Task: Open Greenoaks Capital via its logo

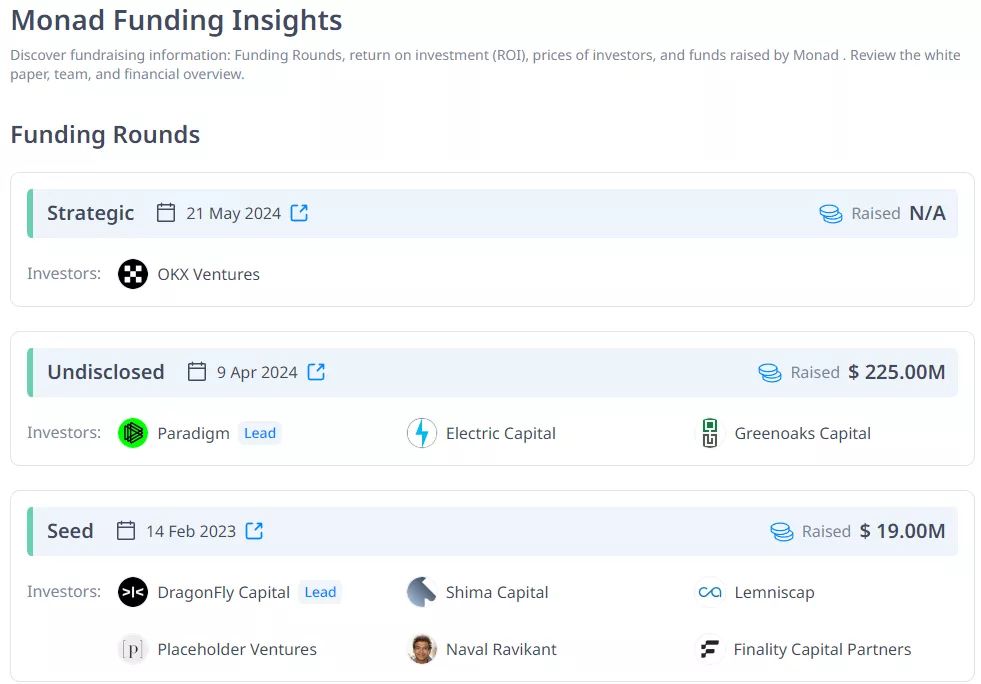Action: pos(710,433)
